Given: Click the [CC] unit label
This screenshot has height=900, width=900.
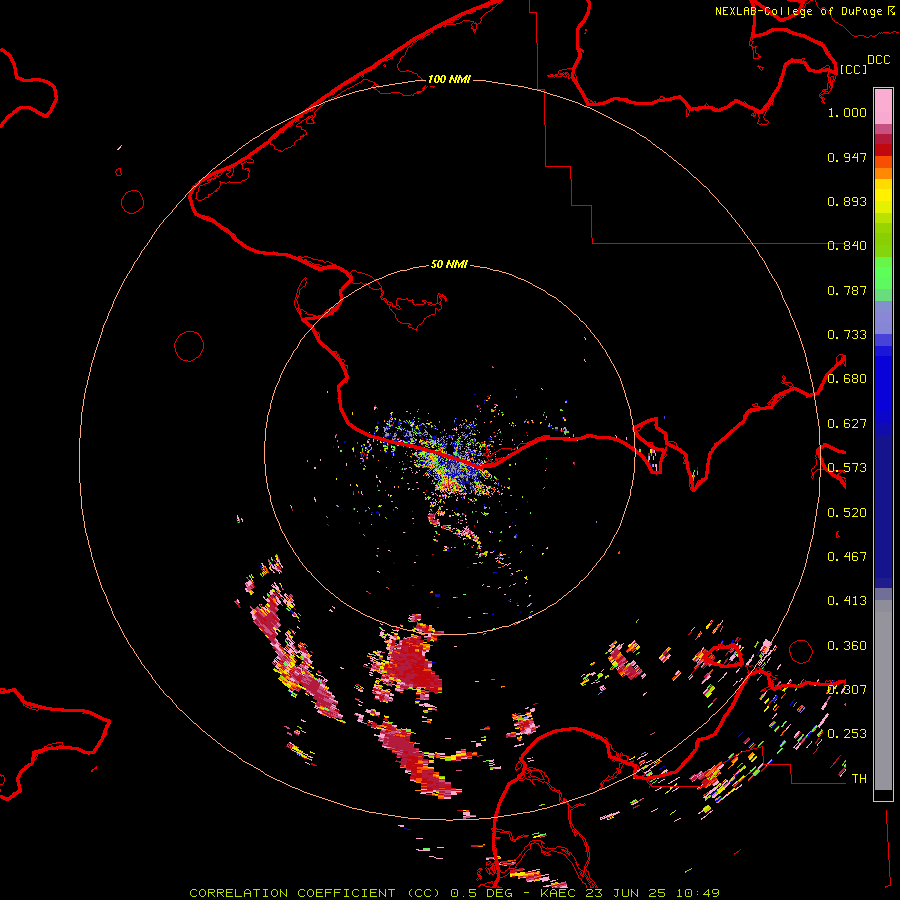Looking at the screenshot, I should [x=853, y=69].
